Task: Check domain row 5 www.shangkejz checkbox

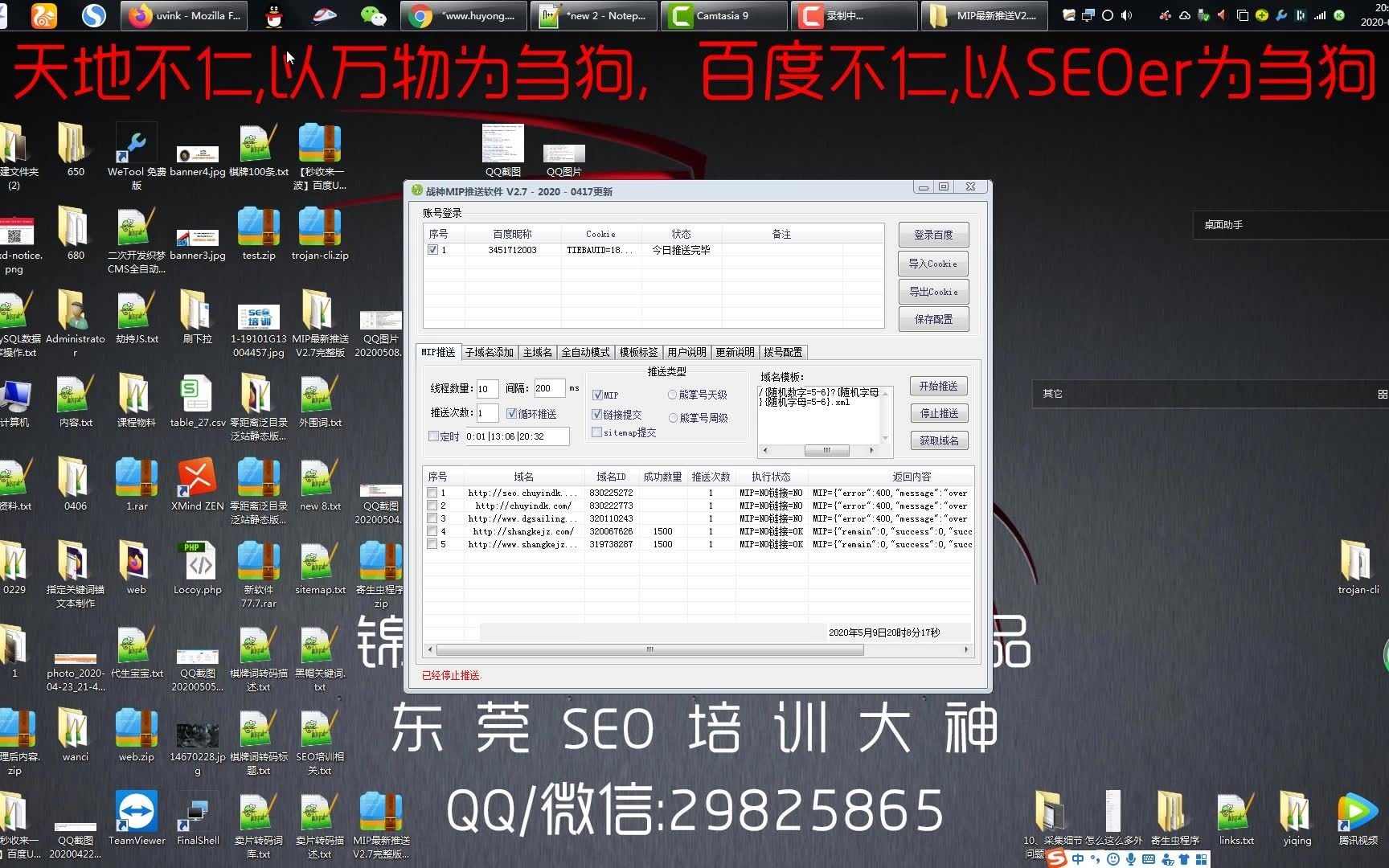Action: (x=432, y=544)
